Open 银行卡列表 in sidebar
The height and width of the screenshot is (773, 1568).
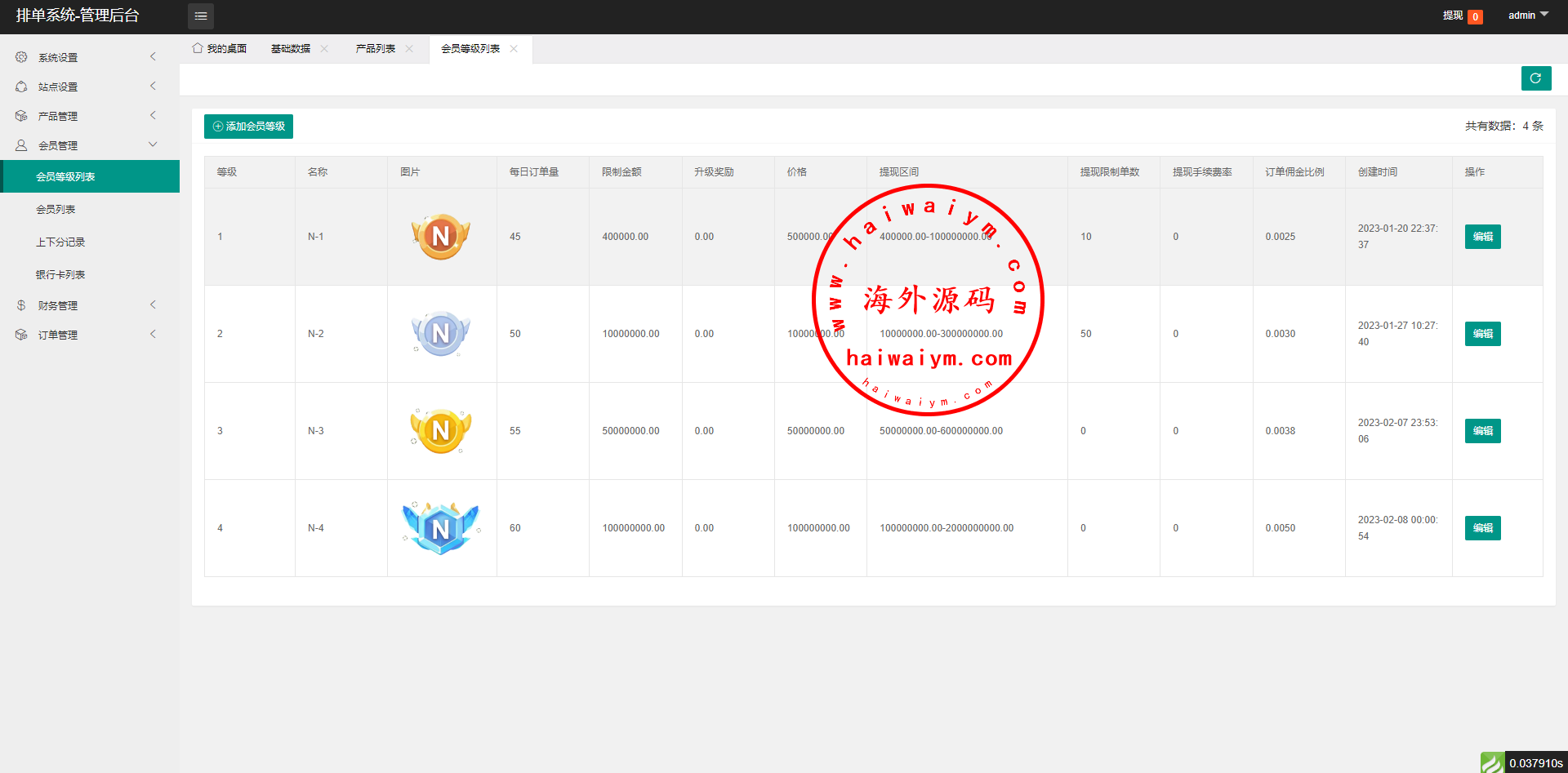point(60,275)
